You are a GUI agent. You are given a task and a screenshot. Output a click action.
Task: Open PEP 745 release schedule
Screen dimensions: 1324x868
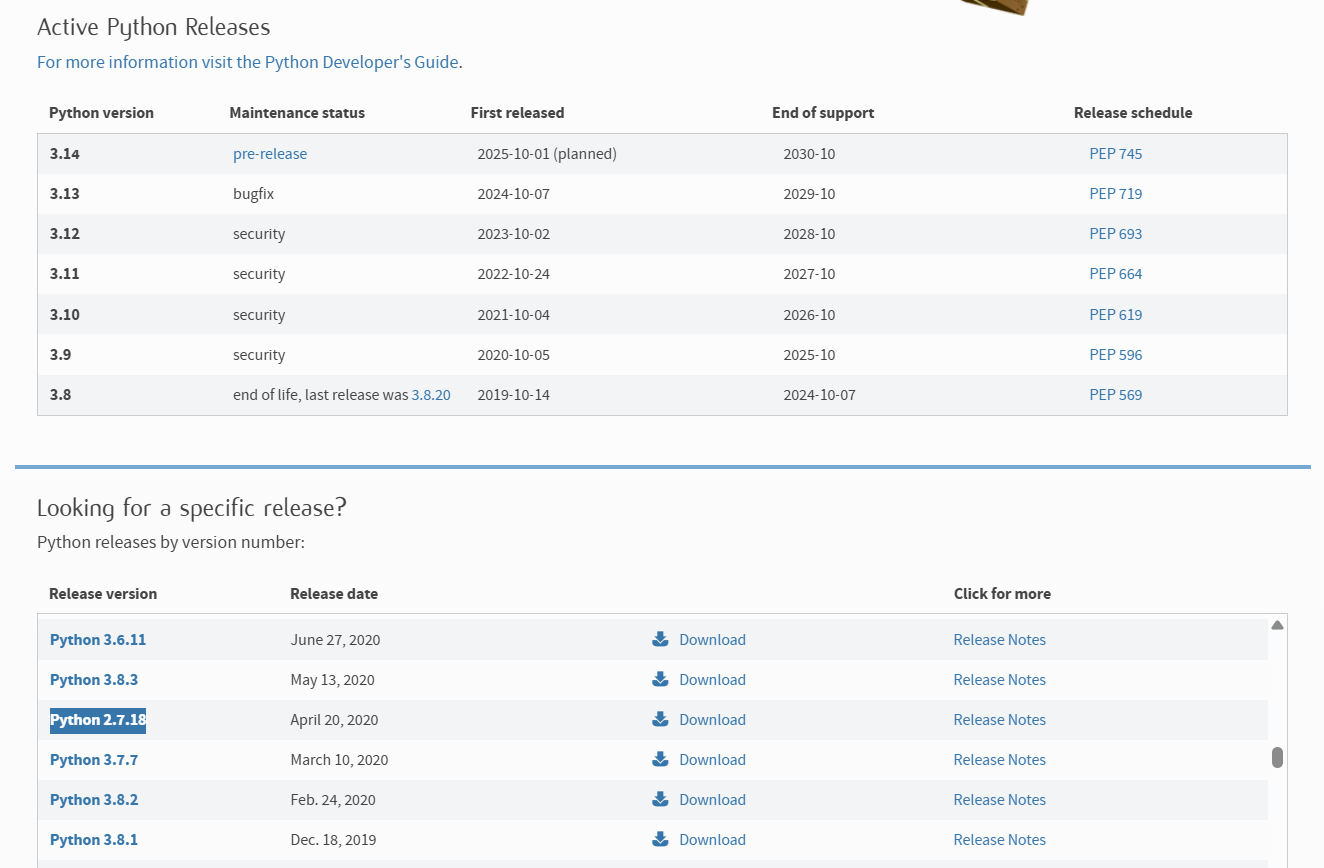1116,154
